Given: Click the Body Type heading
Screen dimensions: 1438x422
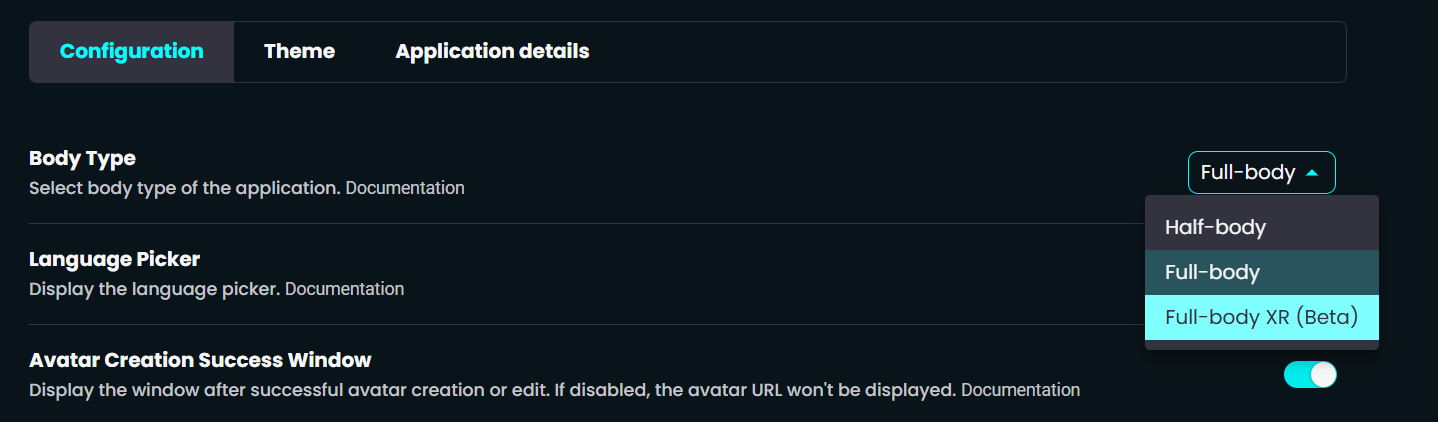Looking at the screenshot, I should pos(82,158).
